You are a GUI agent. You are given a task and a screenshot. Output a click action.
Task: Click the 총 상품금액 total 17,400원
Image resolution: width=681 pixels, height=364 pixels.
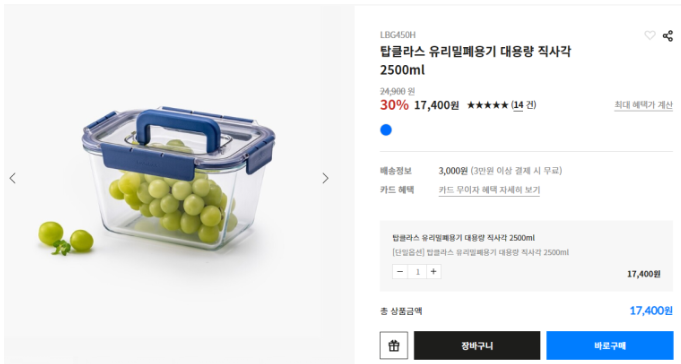pos(651,311)
